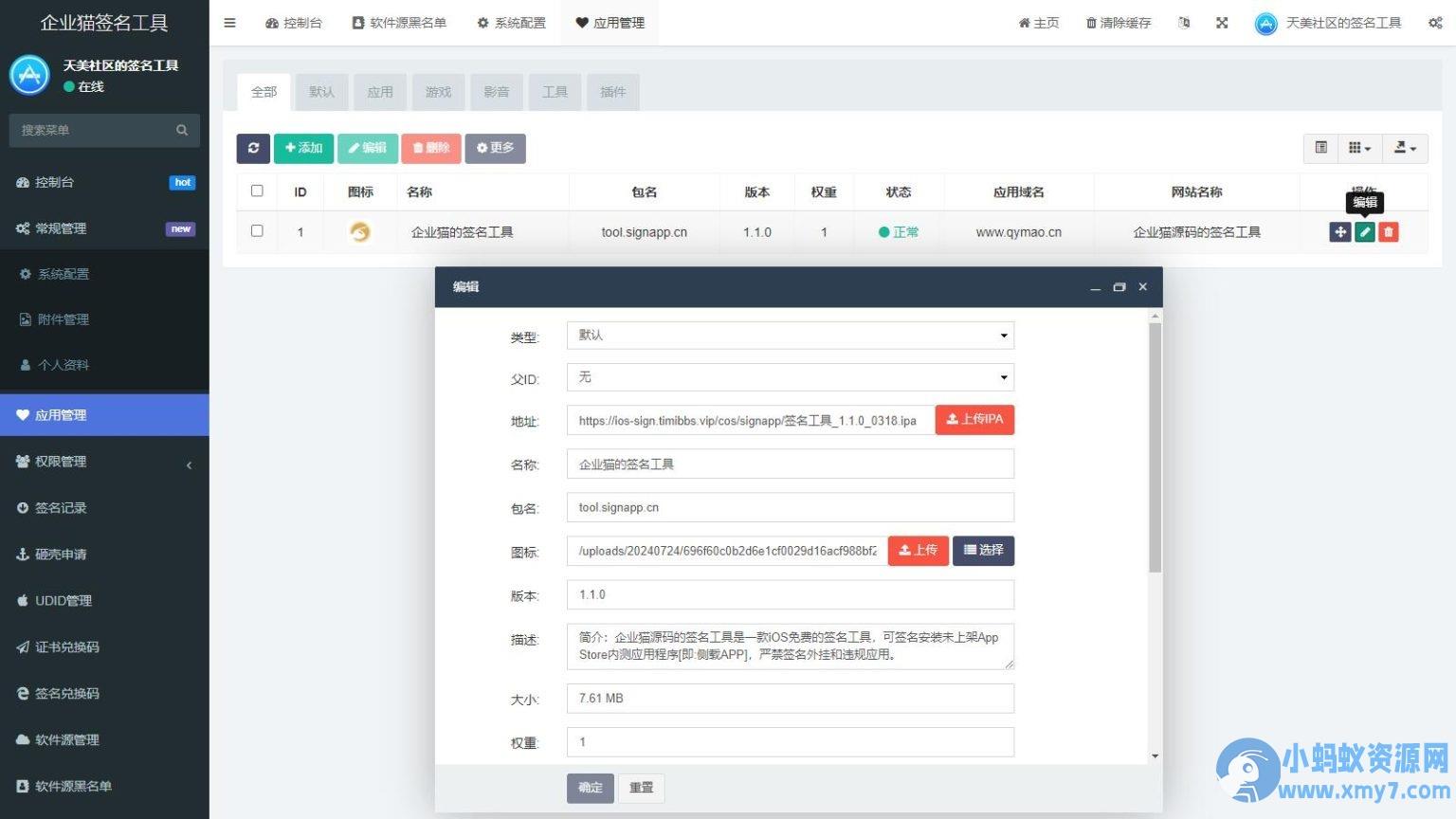Open 控制台 in the sidebar

[104, 182]
